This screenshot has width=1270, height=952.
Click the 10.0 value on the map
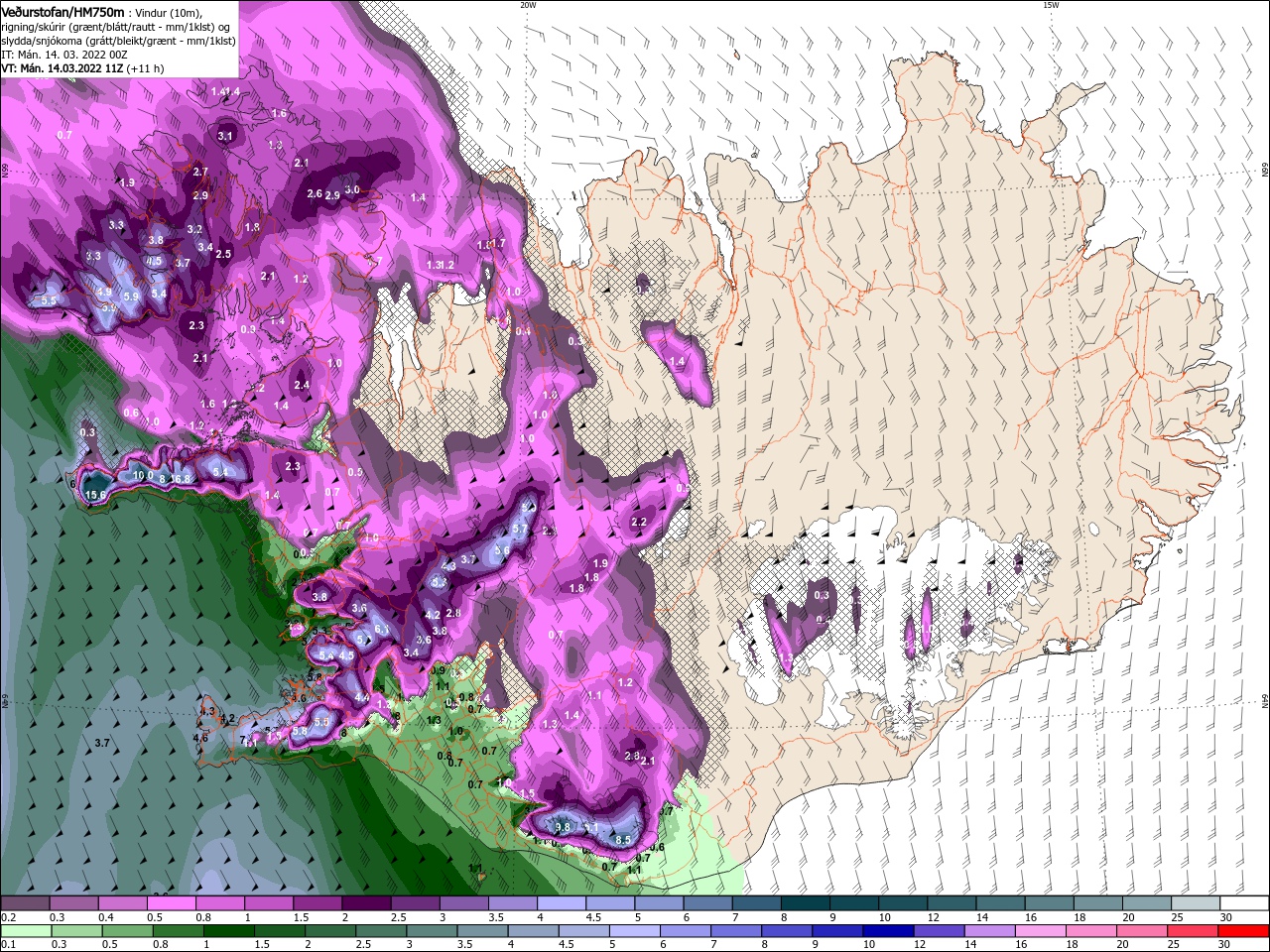[143, 475]
